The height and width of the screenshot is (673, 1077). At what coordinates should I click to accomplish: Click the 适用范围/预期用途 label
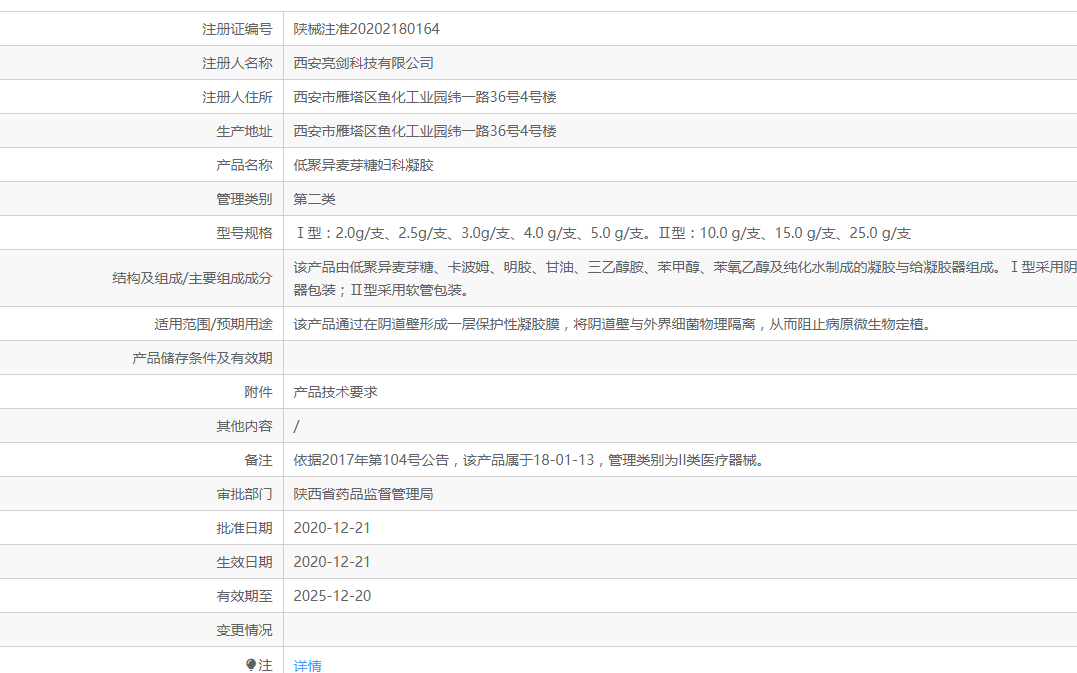(x=213, y=324)
